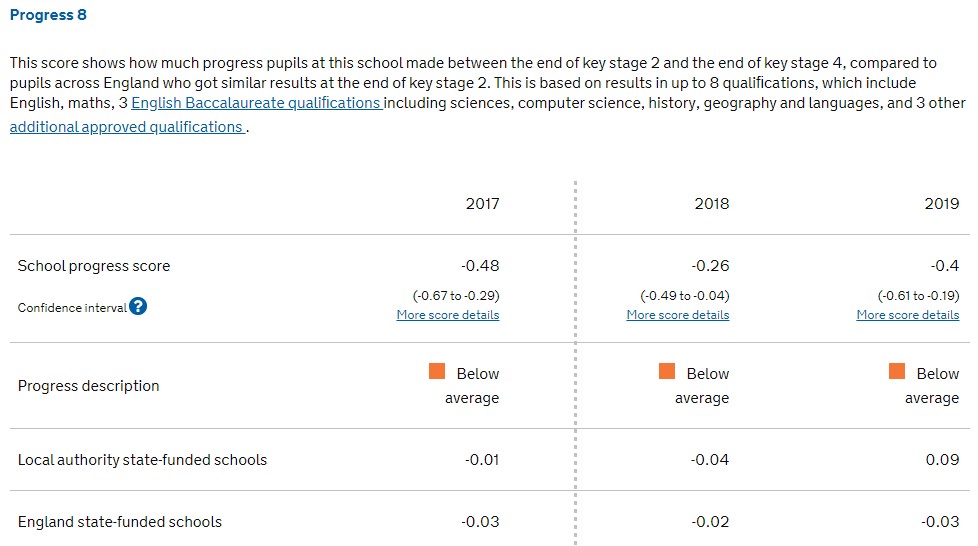Click the School progress score row label

point(94,266)
